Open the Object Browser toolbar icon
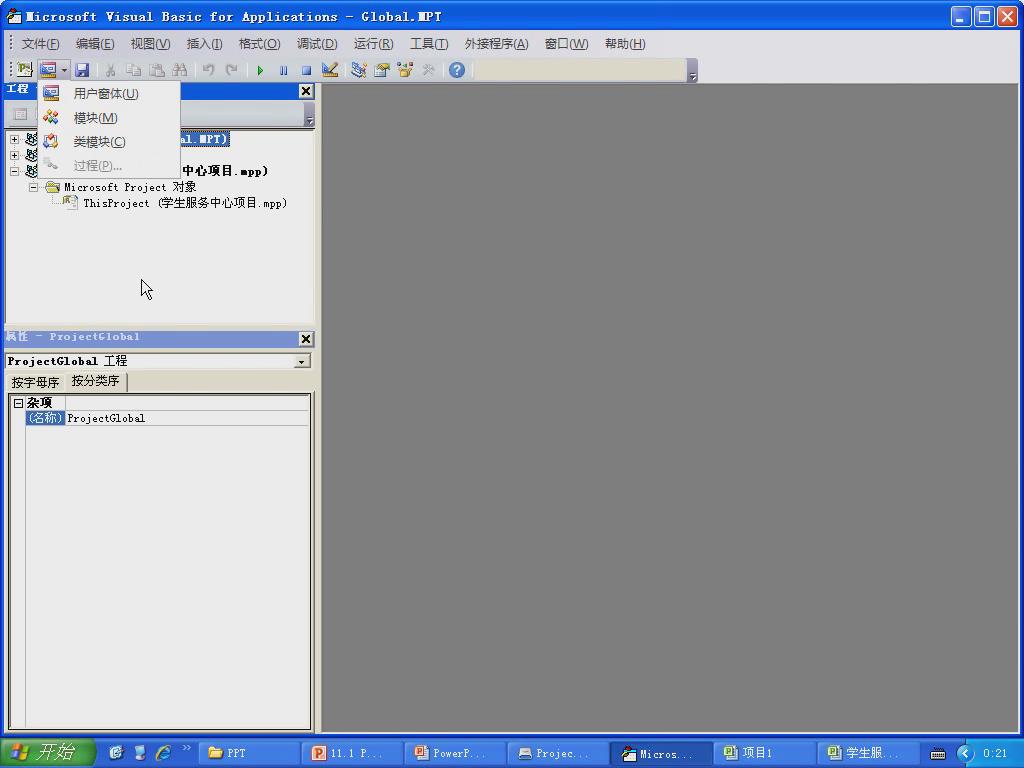 pyautogui.click(x=405, y=69)
